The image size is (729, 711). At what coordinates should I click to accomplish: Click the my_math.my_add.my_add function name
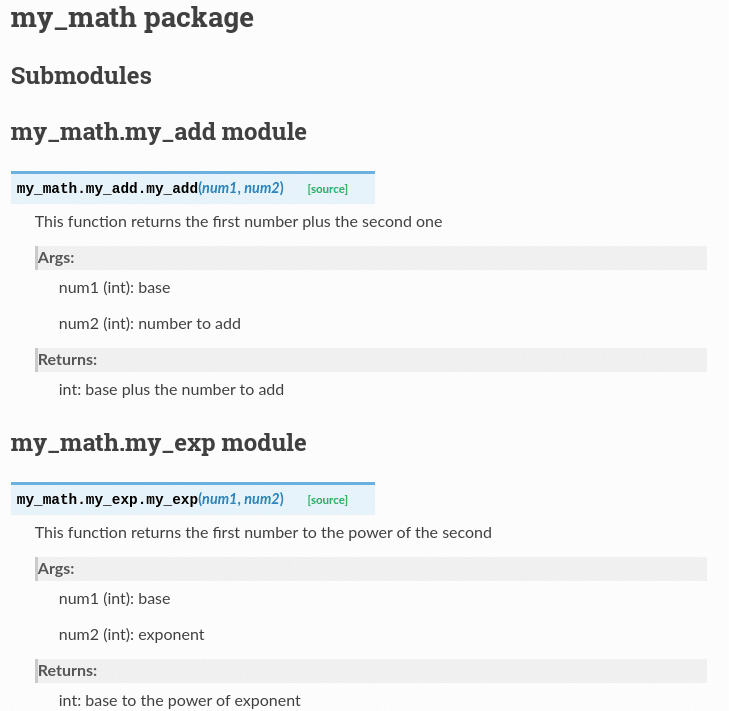tap(107, 188)
